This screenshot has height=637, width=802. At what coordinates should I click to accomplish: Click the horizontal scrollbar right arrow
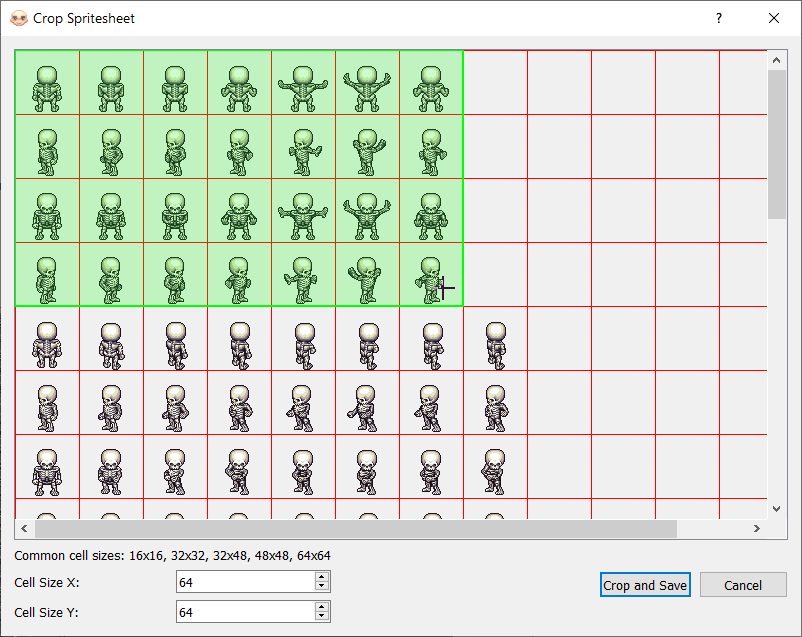[x=758, y=528]
